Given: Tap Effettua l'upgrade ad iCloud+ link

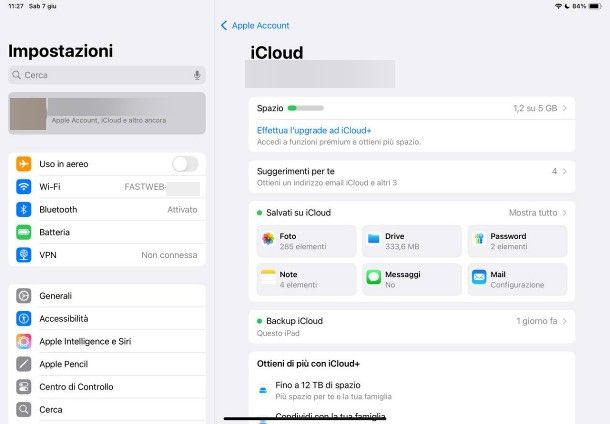Looking at the screenshot, I should 314,130.
